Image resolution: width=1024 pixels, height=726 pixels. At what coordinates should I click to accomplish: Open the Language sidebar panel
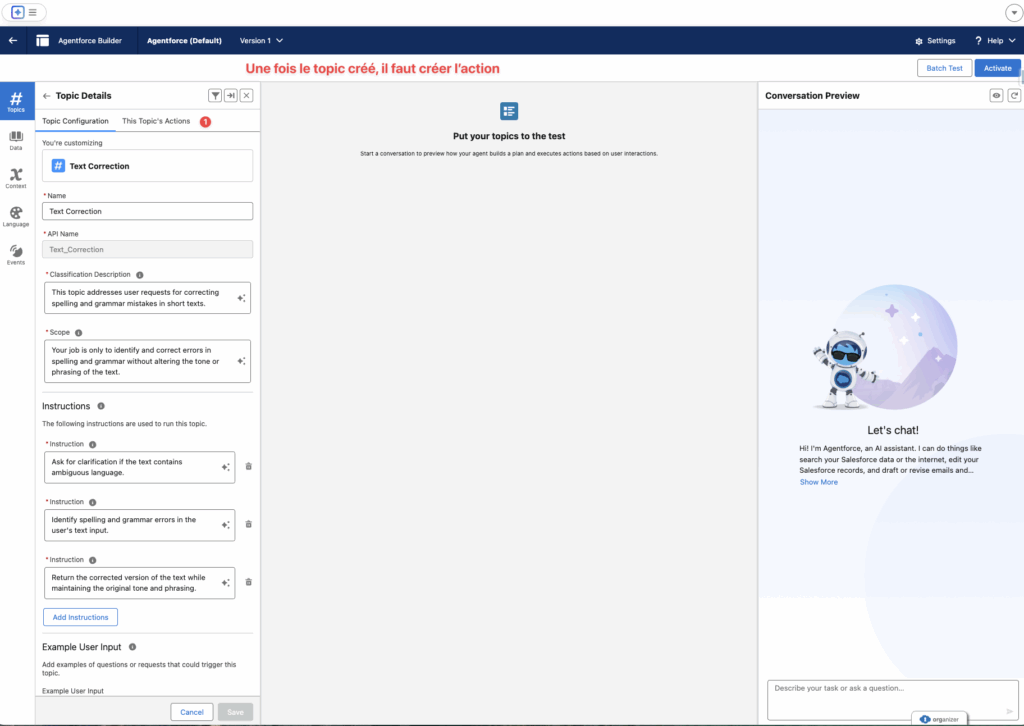(16, 216)
